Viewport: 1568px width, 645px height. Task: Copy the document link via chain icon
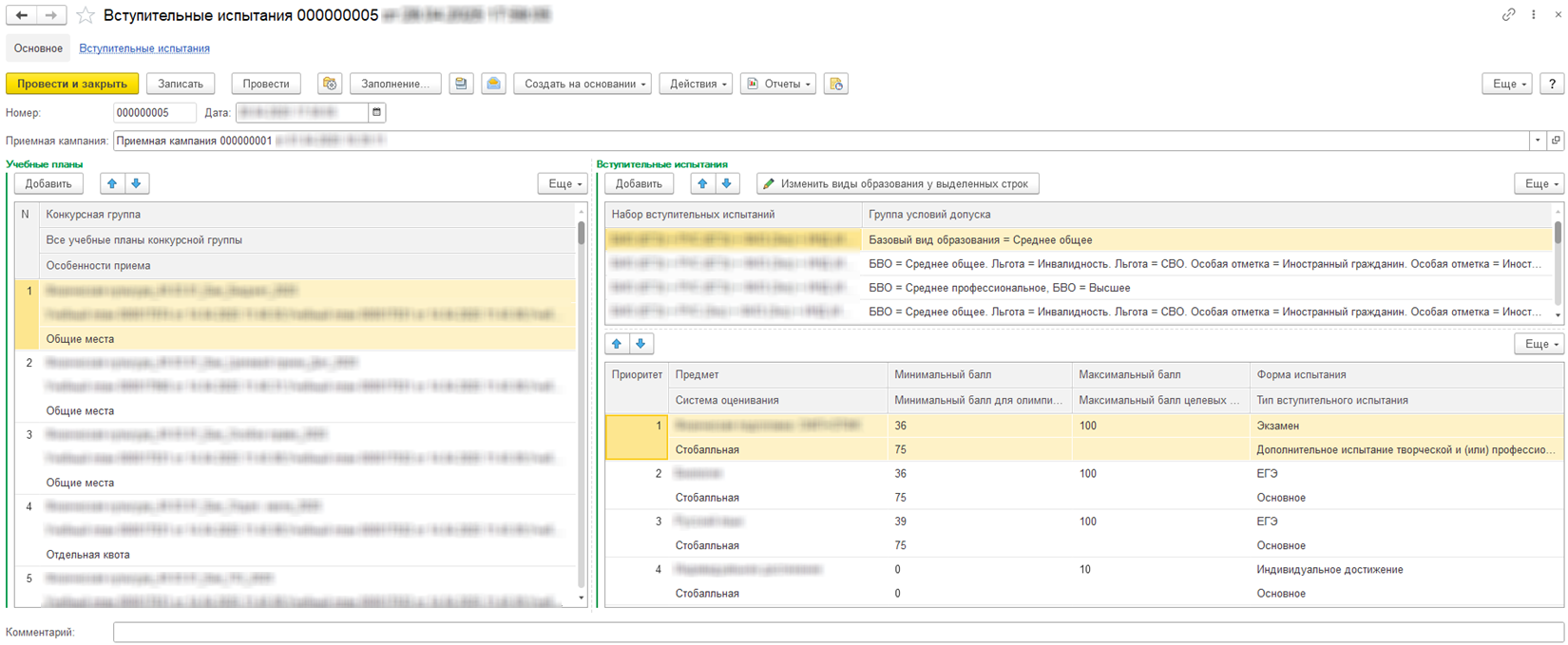coord(1508,15)
